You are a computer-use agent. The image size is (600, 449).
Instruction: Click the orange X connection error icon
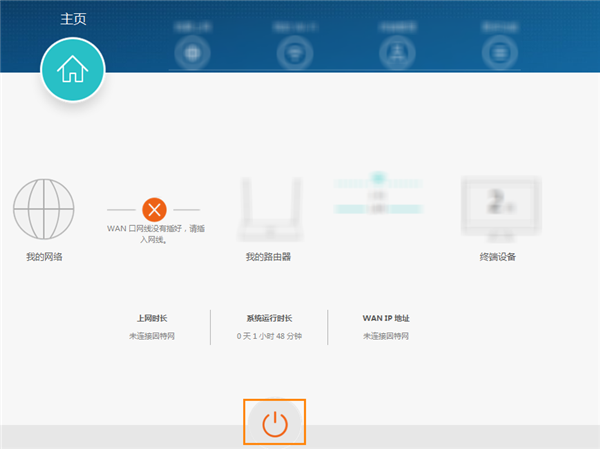point(154,209)
